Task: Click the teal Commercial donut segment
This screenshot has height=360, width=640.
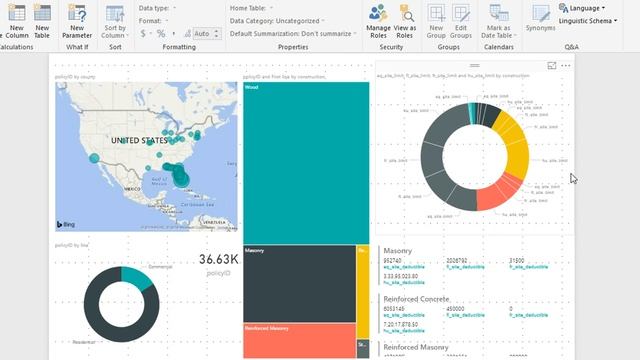Action: [137, 277]
